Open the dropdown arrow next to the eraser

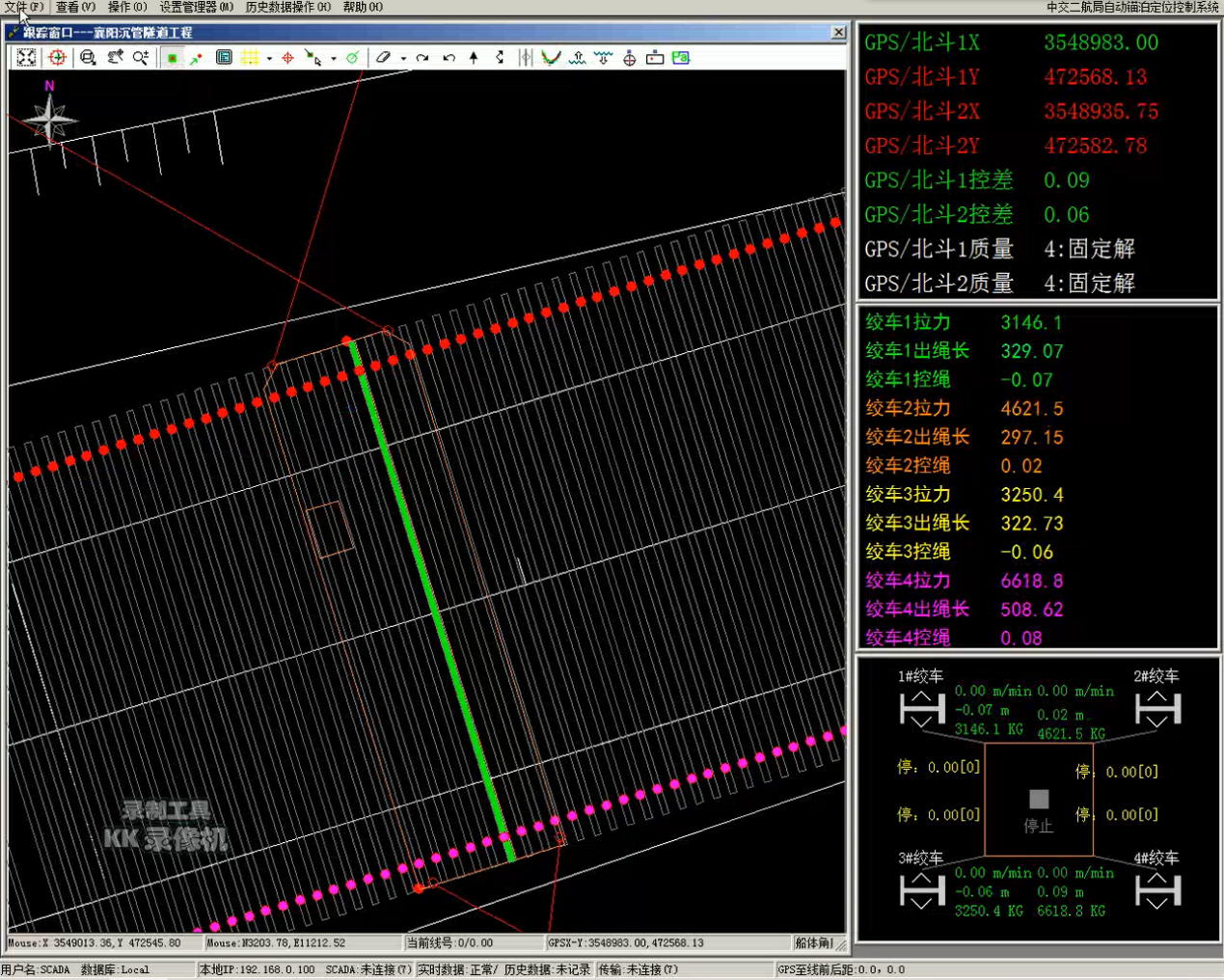click(x=403, y=59)
